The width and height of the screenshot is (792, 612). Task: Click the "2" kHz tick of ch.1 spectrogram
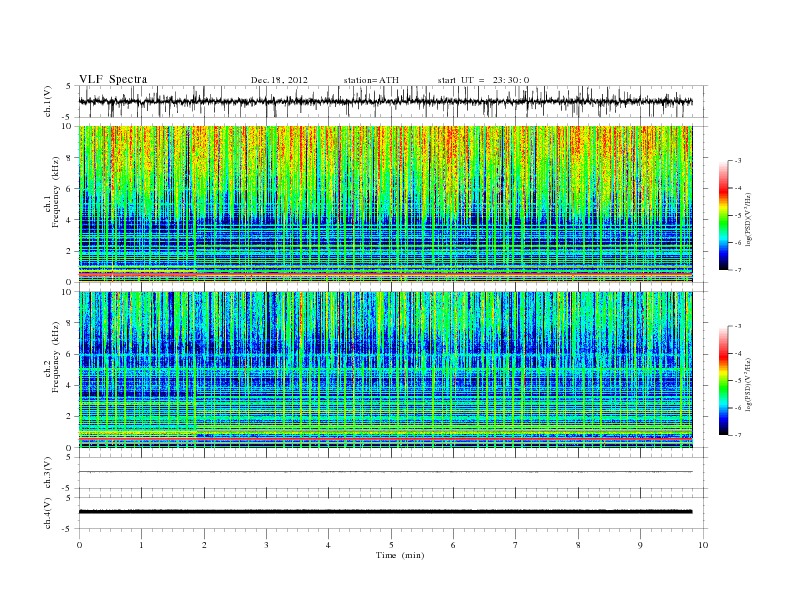(x=69, y=251)
